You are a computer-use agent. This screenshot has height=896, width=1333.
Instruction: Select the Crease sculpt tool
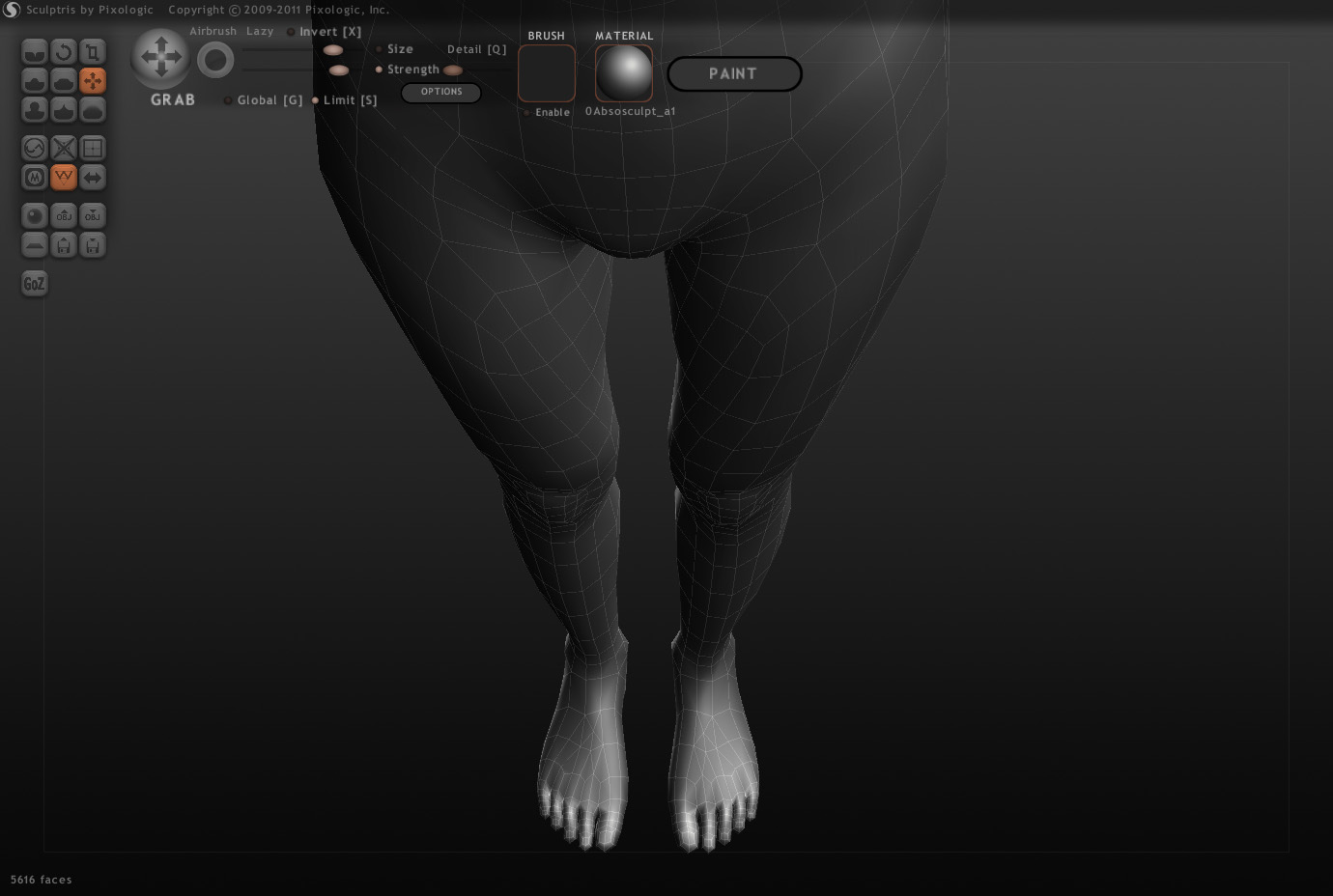pos(35,51)
